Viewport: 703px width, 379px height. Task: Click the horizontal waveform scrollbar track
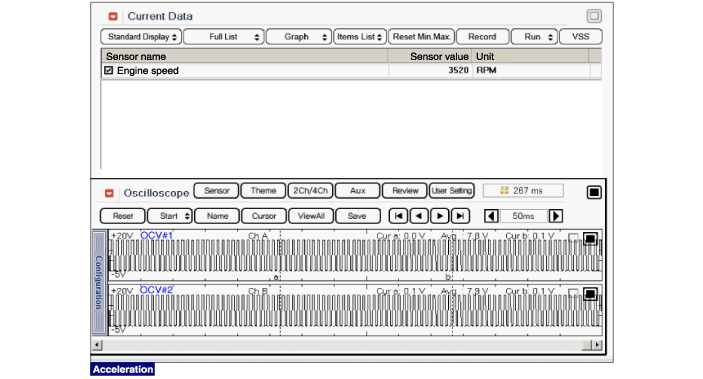pyautogui.click(x=342, y=345)
